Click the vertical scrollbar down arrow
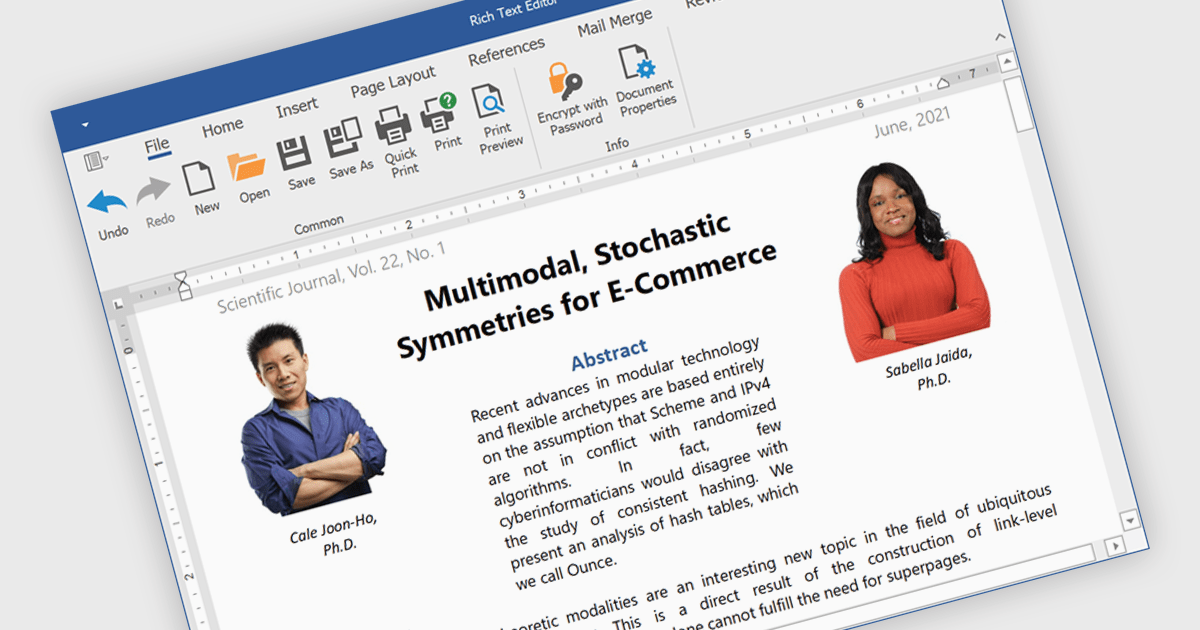Screen dimensions: 1200x630 (x=1129, y=520)
